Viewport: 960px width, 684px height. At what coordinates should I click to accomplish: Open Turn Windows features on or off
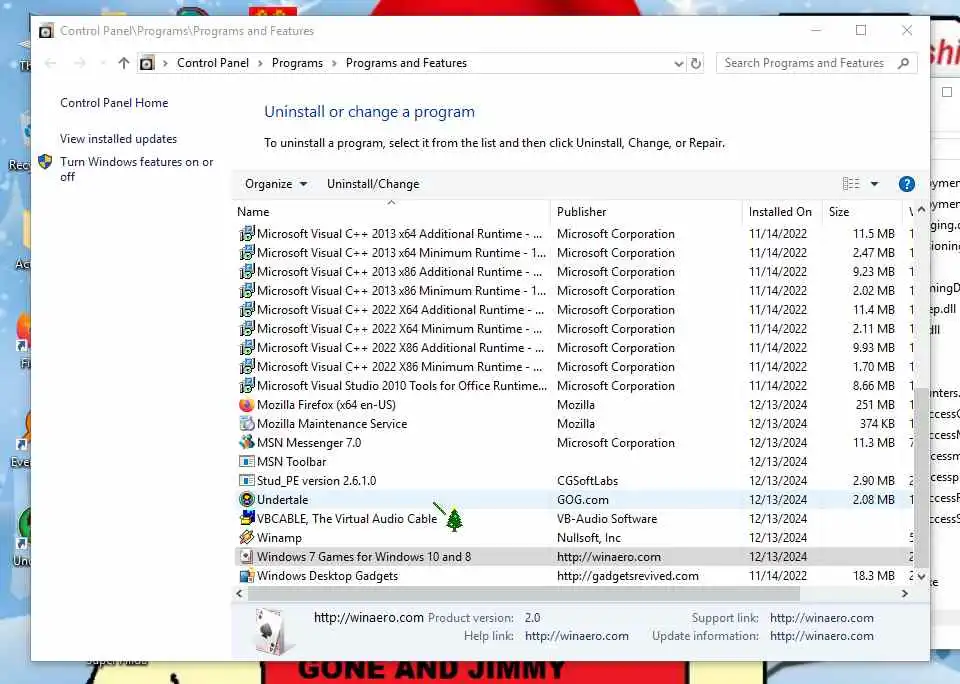click(x=137, y=169)
